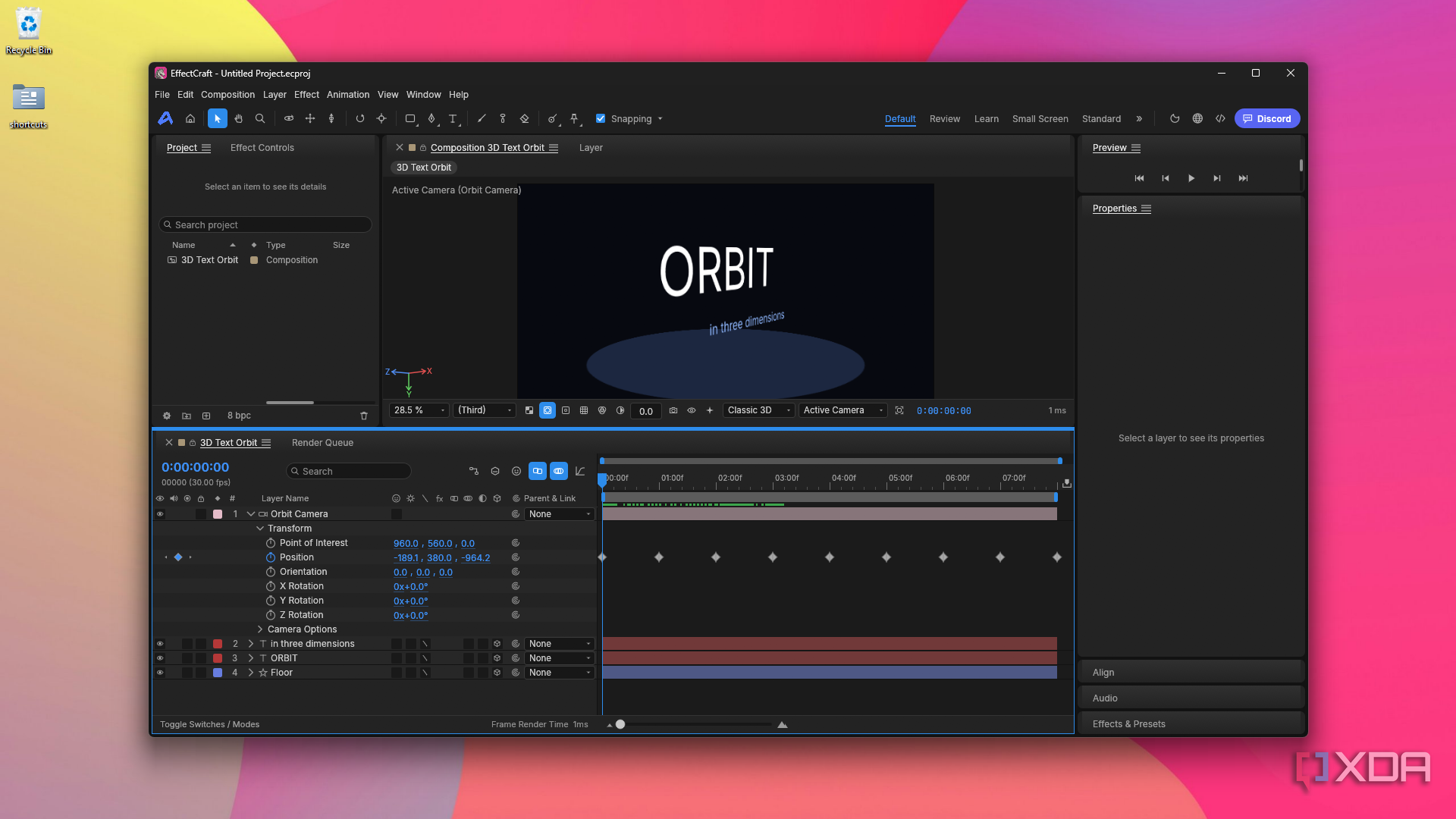This screenshot has height=819, width=1456.
Task: Open the Animation menu
Action: click(348, 95)
